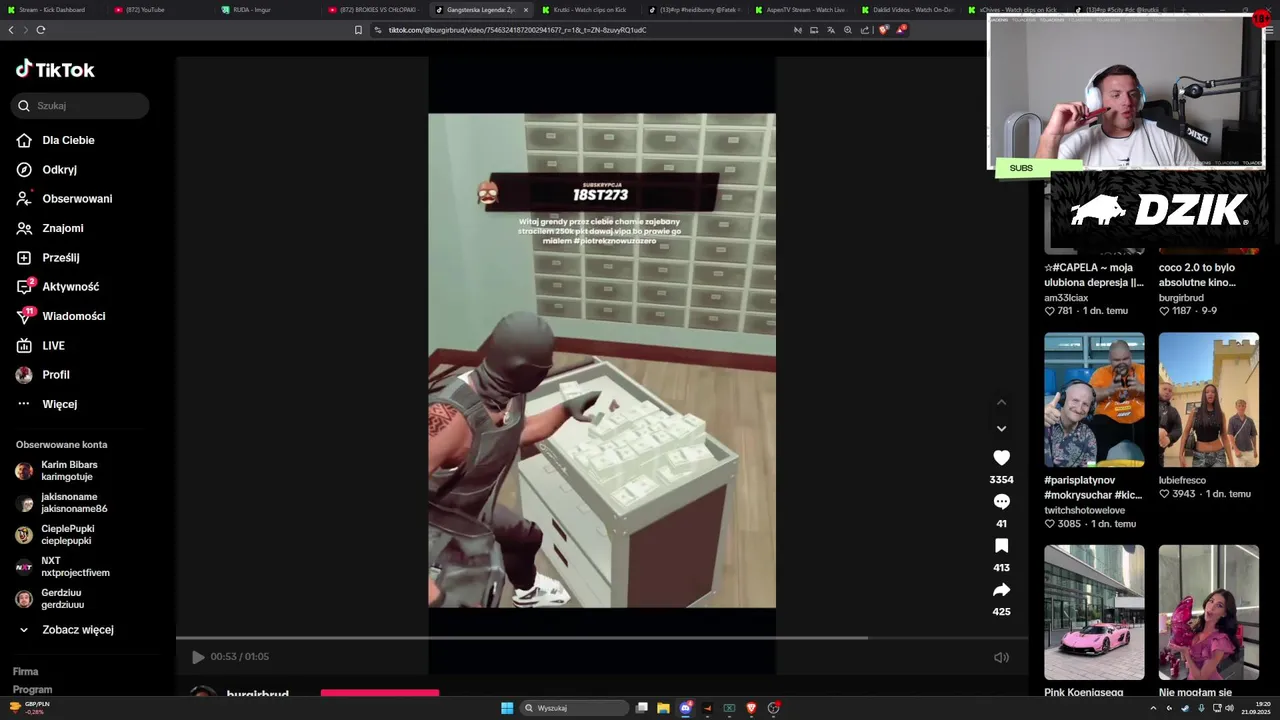Click browser back arrow
This screenshot has width=1280, height=720.
[11, 30]
